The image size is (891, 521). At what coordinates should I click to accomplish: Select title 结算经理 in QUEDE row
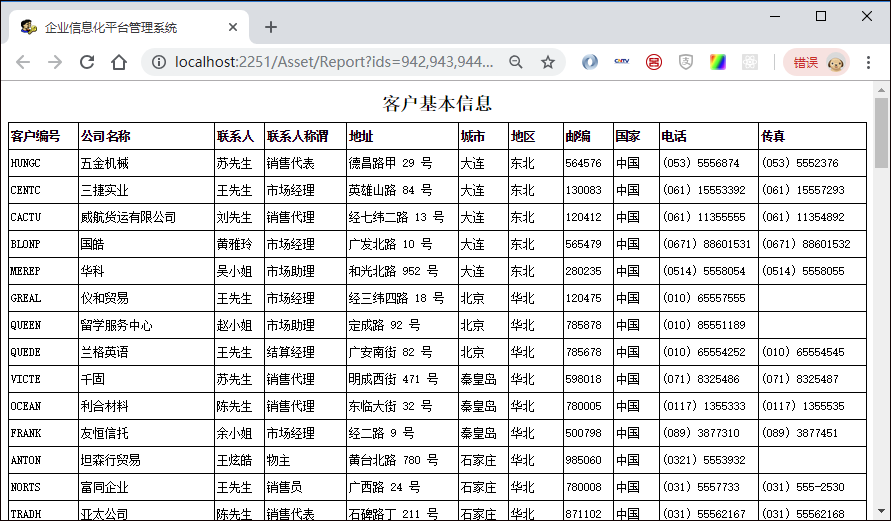point(290,352)
